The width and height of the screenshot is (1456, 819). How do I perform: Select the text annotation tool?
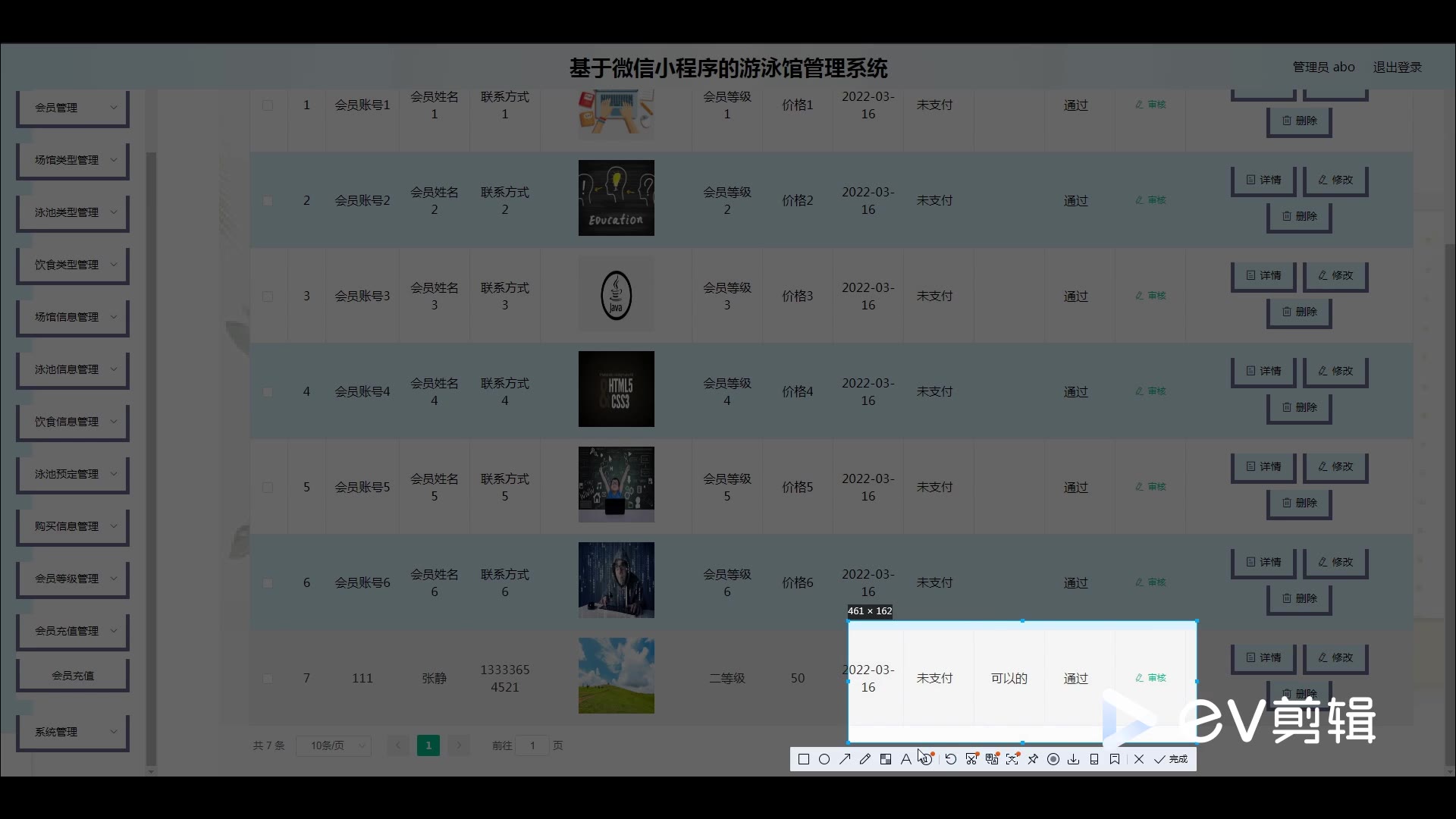point(906,759)
